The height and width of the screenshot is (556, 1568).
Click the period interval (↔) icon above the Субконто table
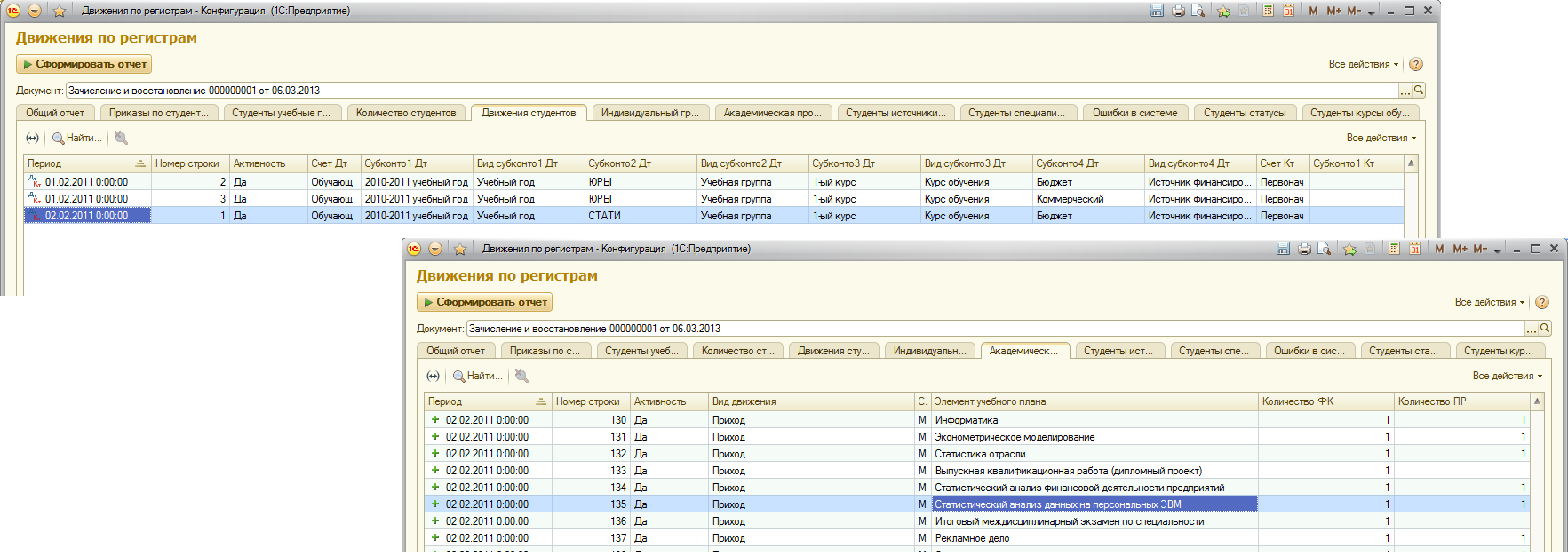pyautogui.click(x=33, y=138)
